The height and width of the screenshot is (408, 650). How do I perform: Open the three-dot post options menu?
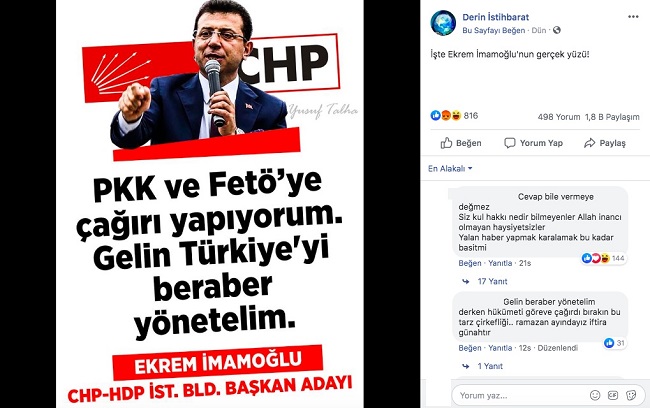pyautogui.click(x=633, y=17)
